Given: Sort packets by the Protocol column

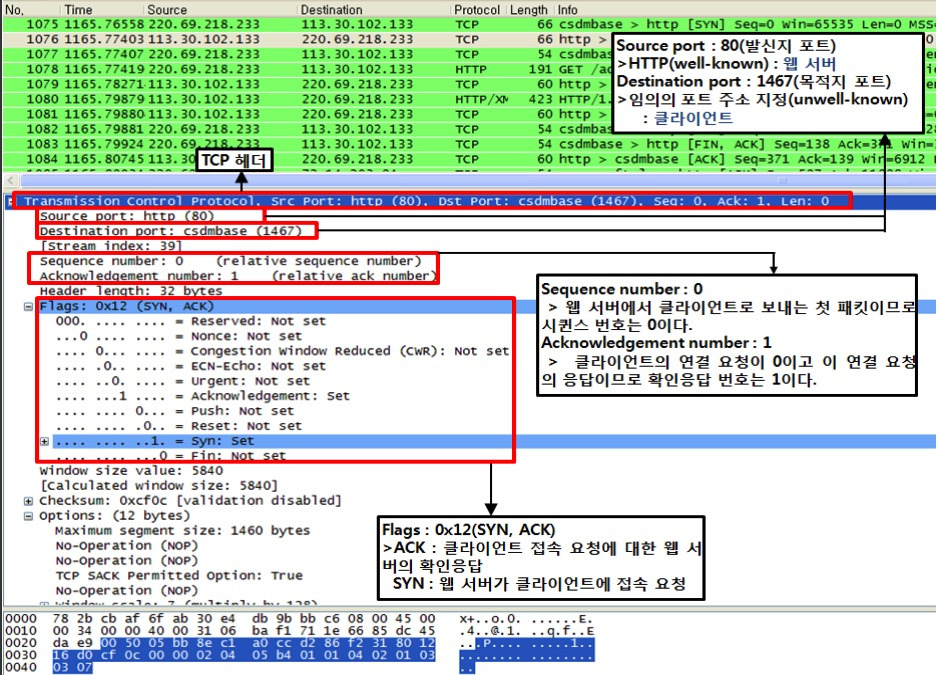Looking at the screenshot, I should [x=477, y=10].
